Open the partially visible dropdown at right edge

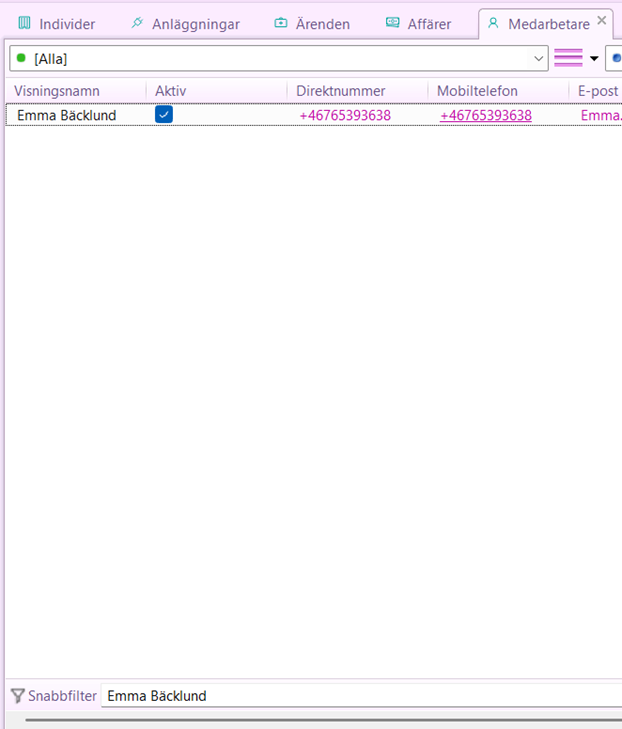614,58
